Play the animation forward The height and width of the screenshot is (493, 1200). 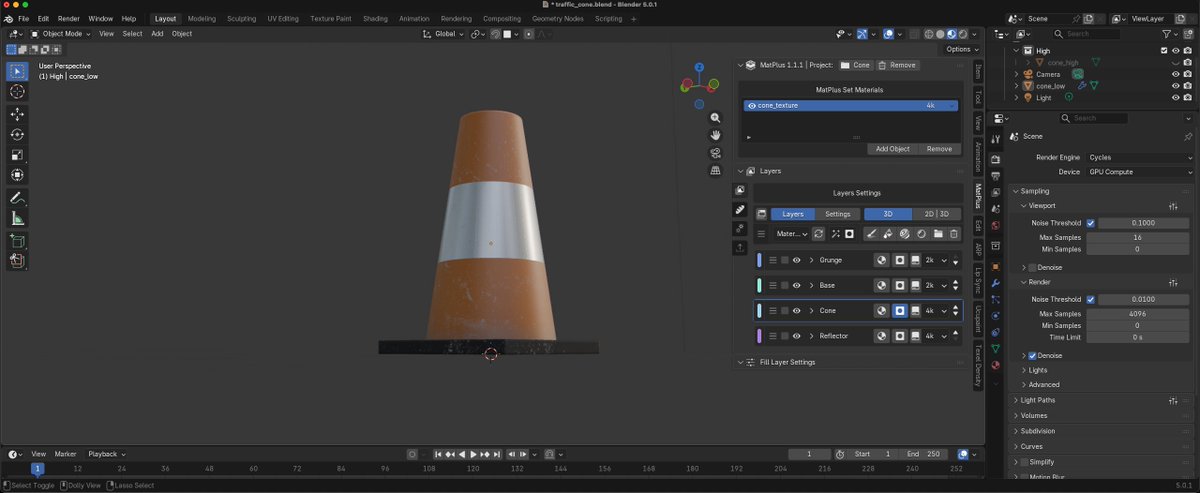click(473, 454)
